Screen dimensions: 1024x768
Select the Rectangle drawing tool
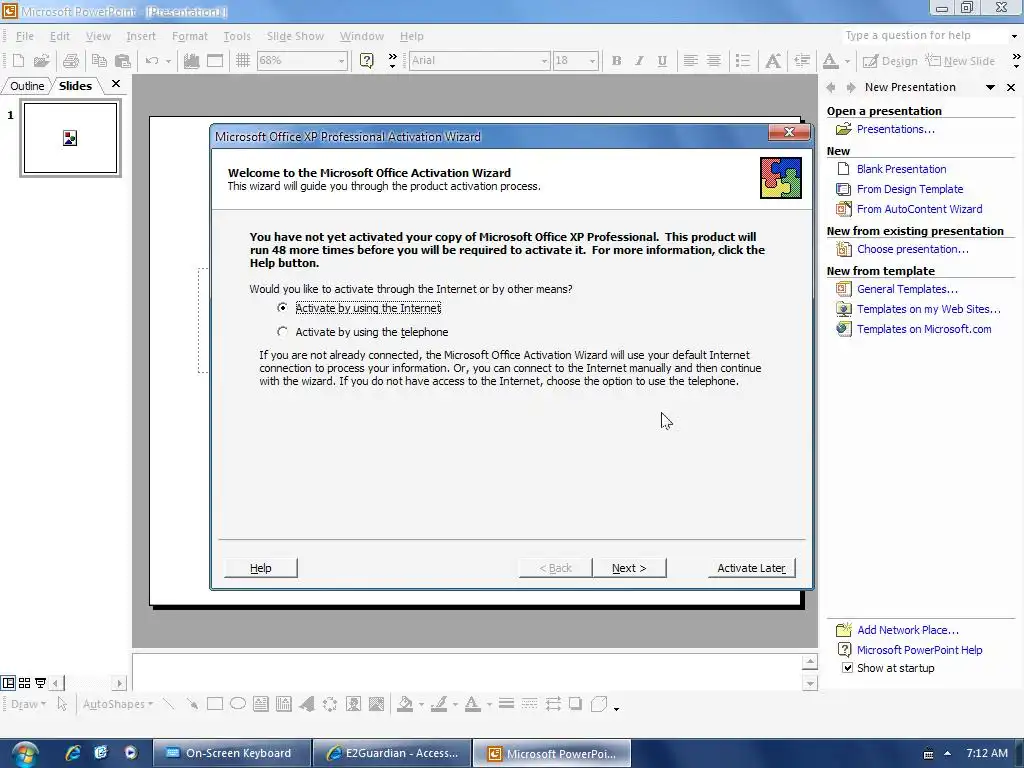point(215,703)
